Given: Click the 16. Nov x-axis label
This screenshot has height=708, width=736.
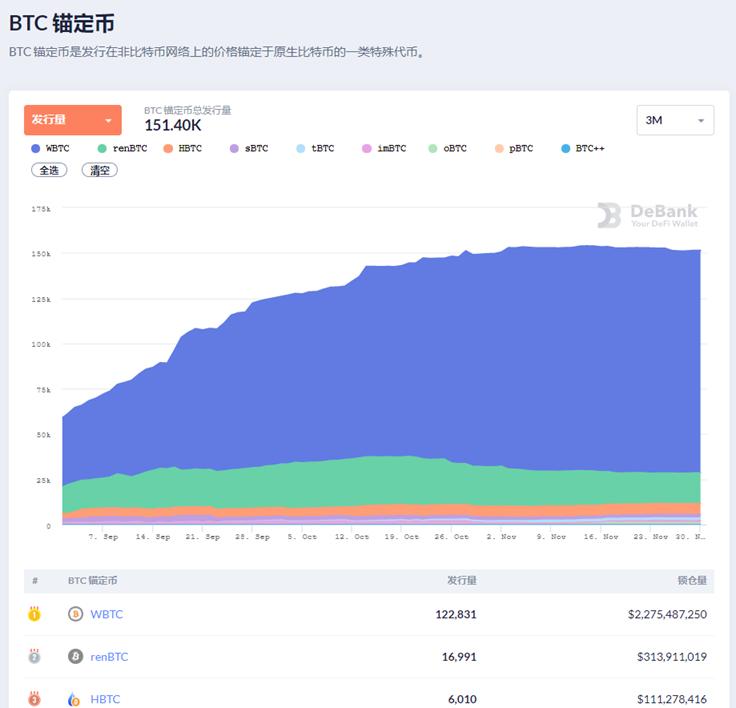Looking at the screenshot, I should tap(601, 537).
